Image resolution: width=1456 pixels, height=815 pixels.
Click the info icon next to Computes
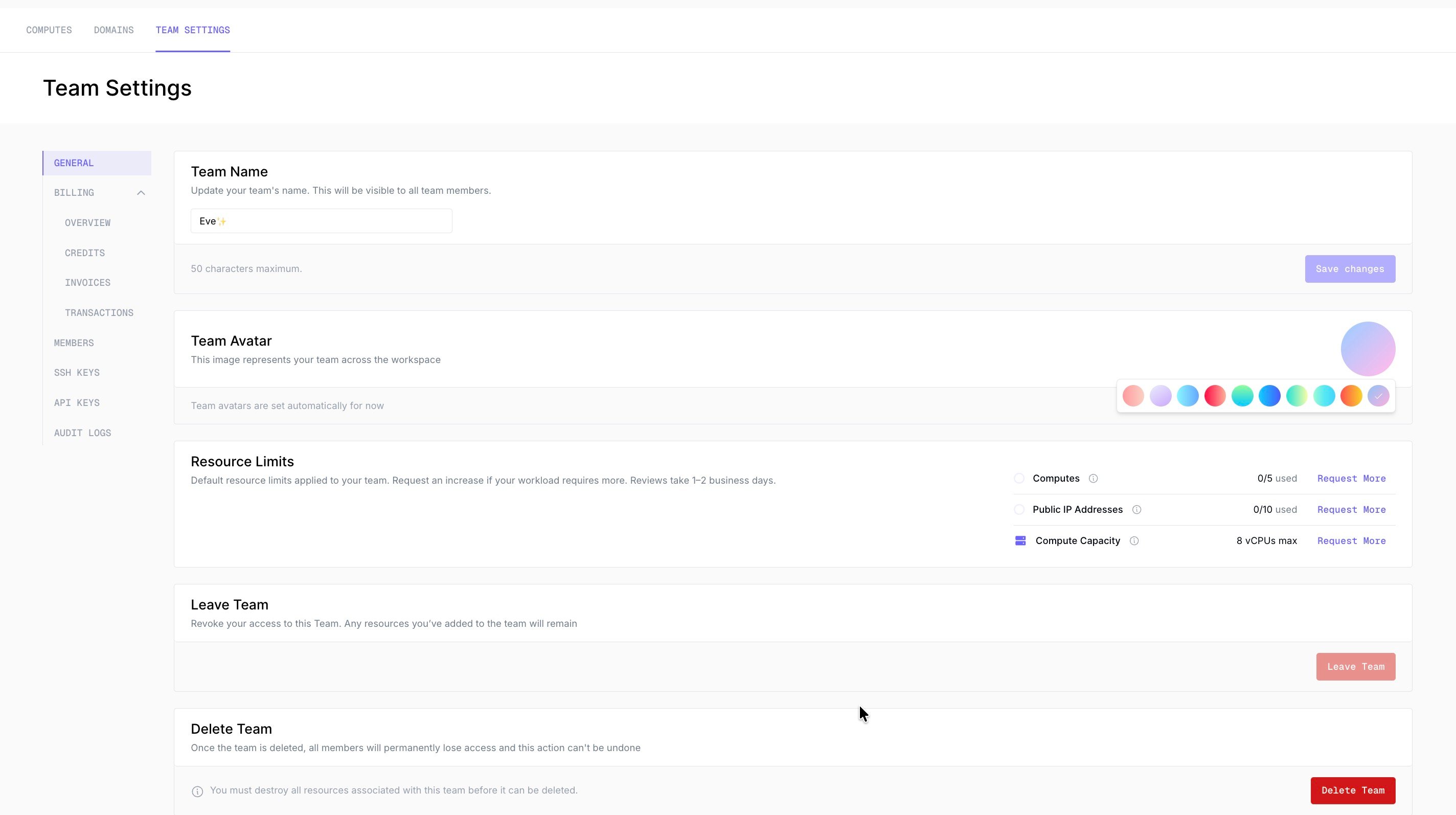coord(1093,478)
